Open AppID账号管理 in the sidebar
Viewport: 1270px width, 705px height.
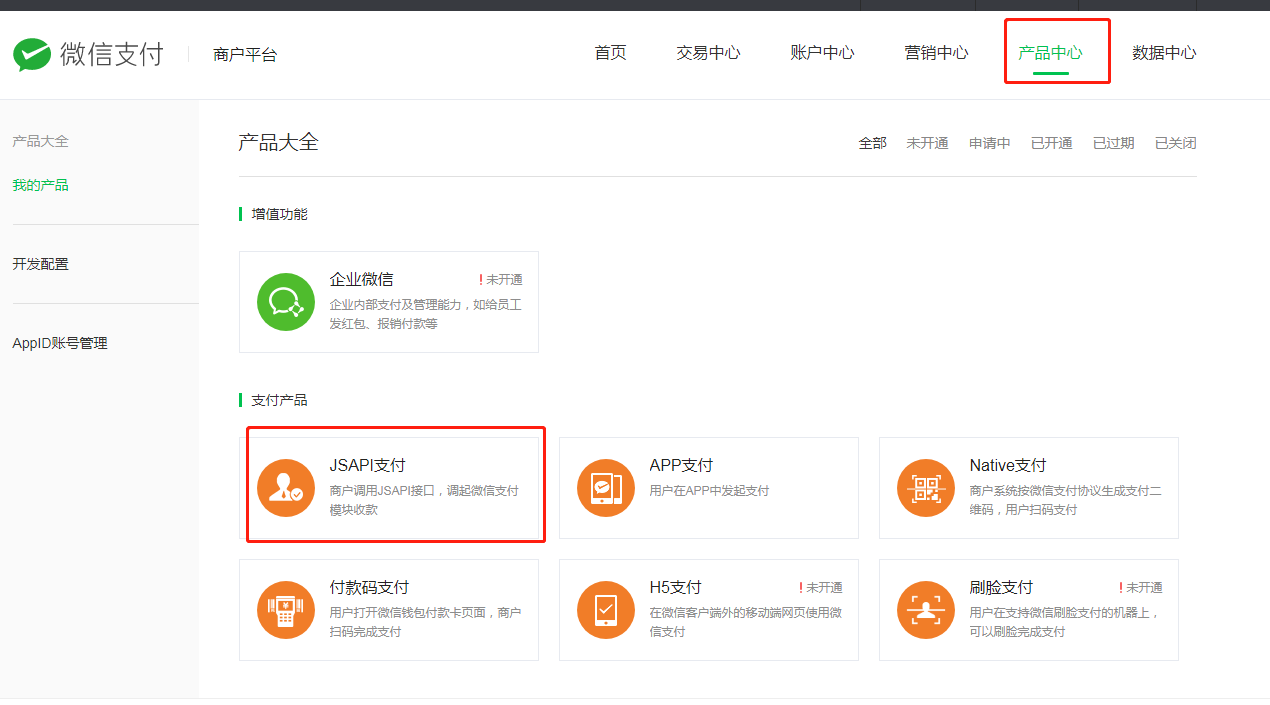click(x=59, y=343)
